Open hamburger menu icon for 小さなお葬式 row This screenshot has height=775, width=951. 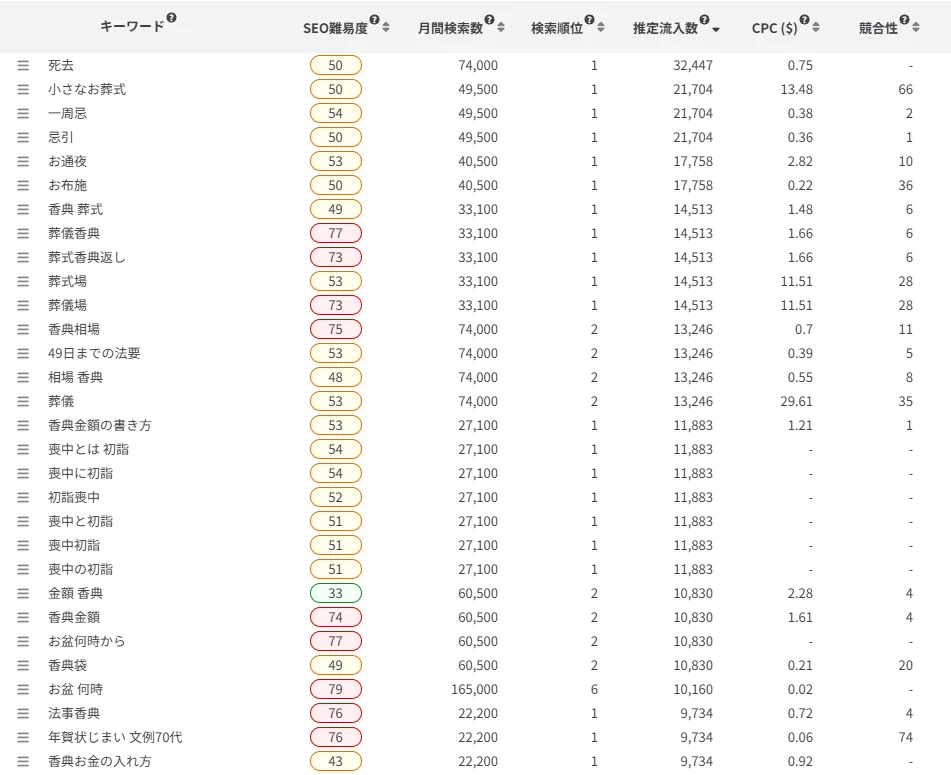tap(23, 89)
